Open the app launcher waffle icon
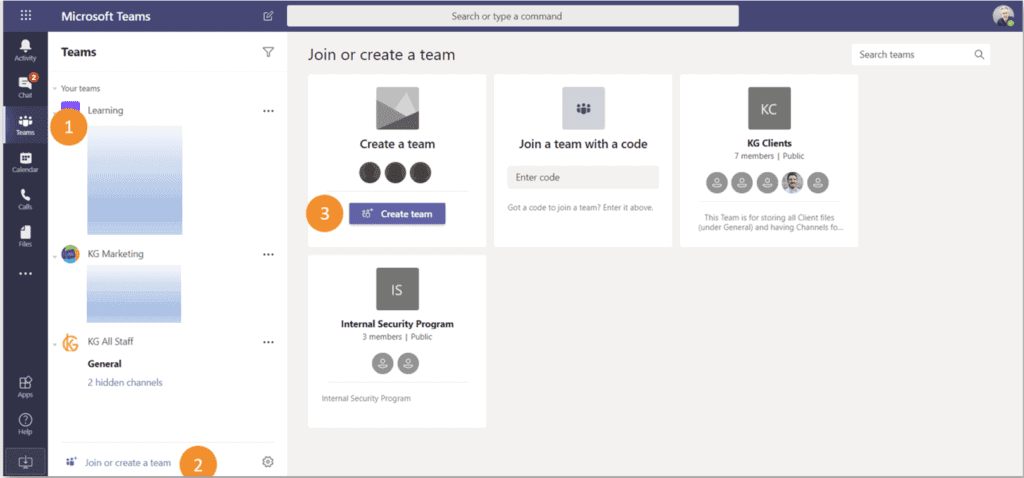Screen dimensions: 1024x478 coord(26,16)
